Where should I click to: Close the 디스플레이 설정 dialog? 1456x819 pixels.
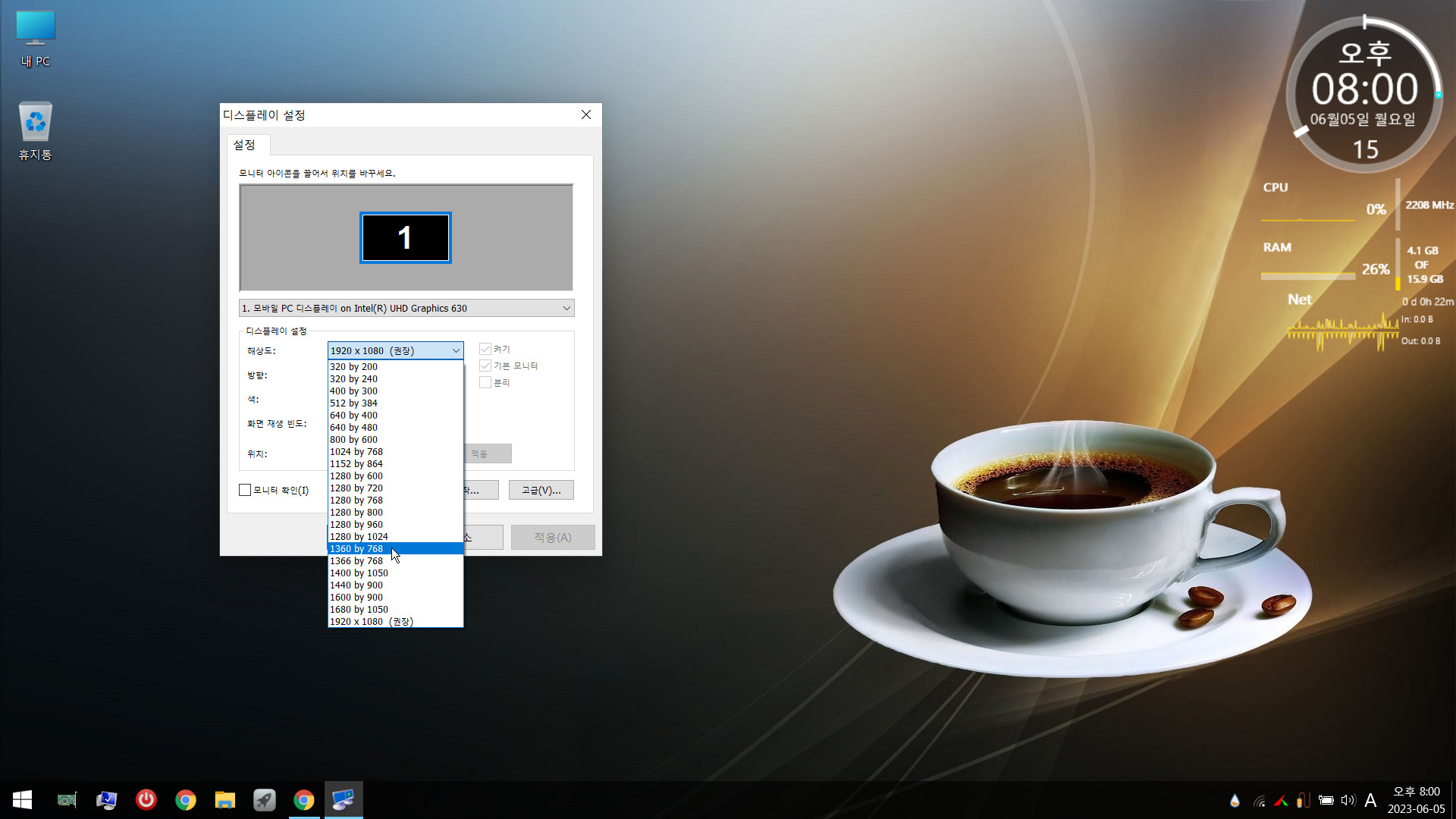click(586, 115)
